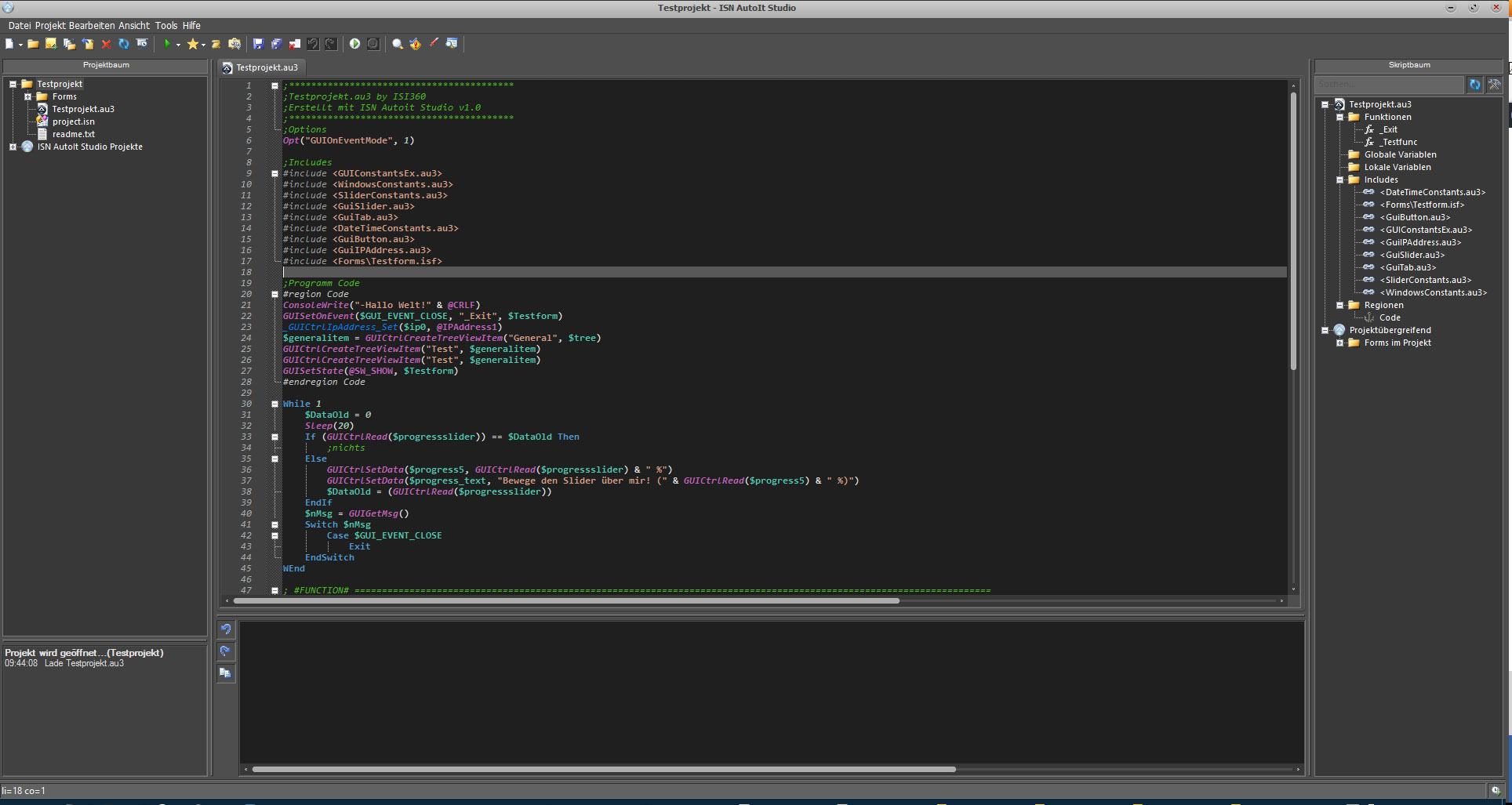This screenshot has height=805, width=1512.
Task: Click the new file toolbar icon
Action: pyautogui.click(x=10, y=44)
